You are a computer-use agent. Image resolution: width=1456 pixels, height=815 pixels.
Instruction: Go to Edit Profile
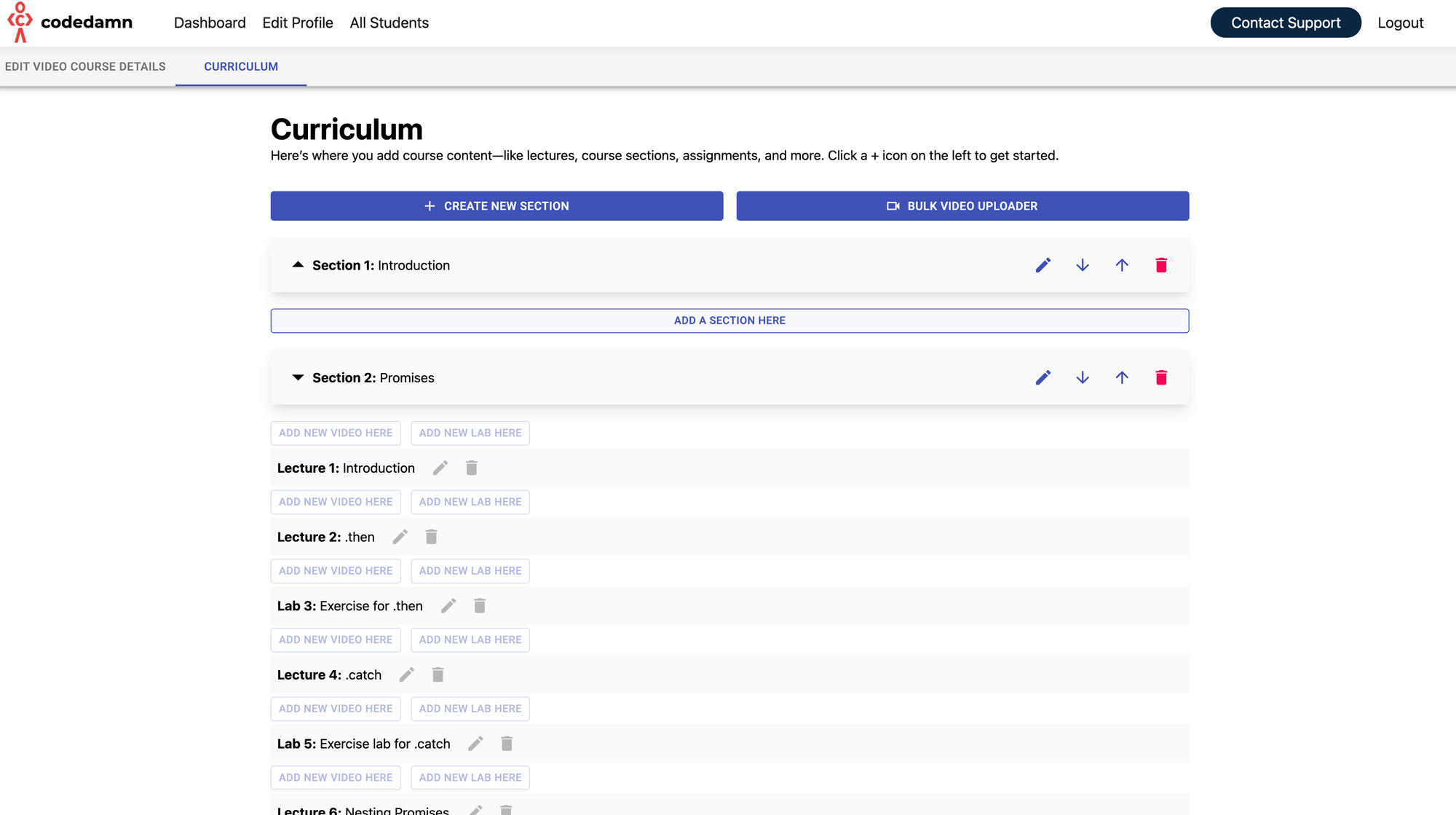tap(298, 23)
